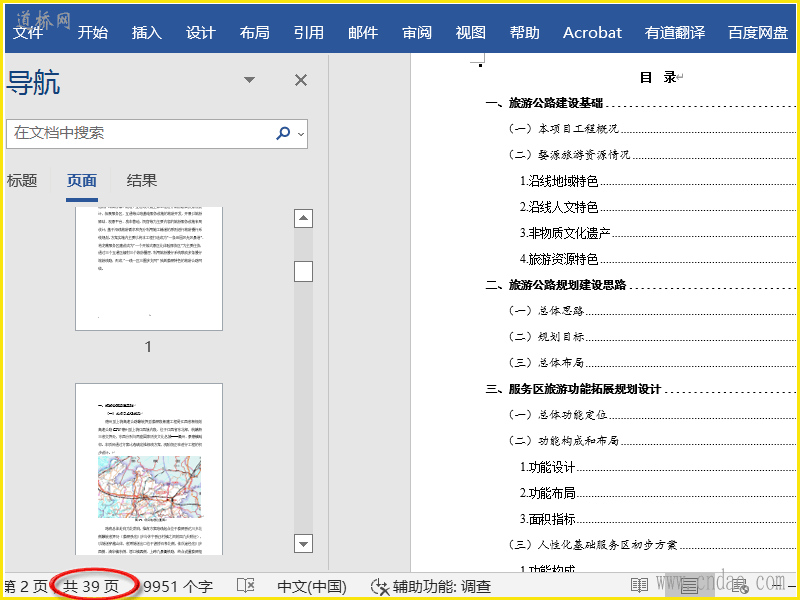Switch to the 有道翻译 tab
The height and width of the screenshot is (600, 800).
[675, 33]
